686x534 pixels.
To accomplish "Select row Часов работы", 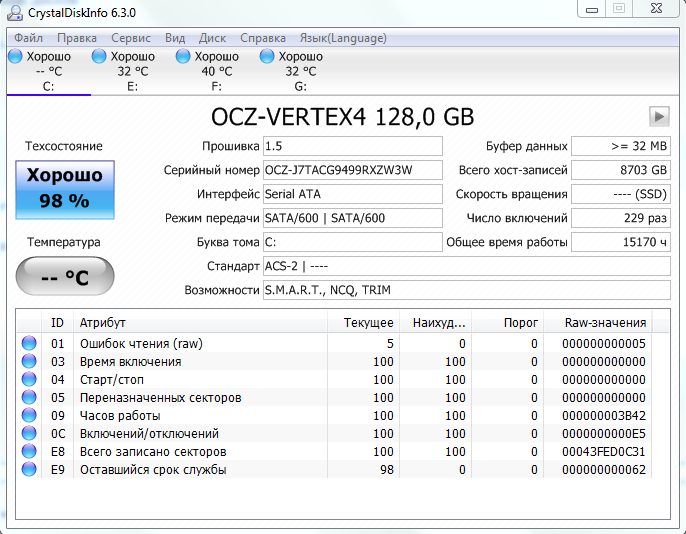I will [x=334, y=415].
